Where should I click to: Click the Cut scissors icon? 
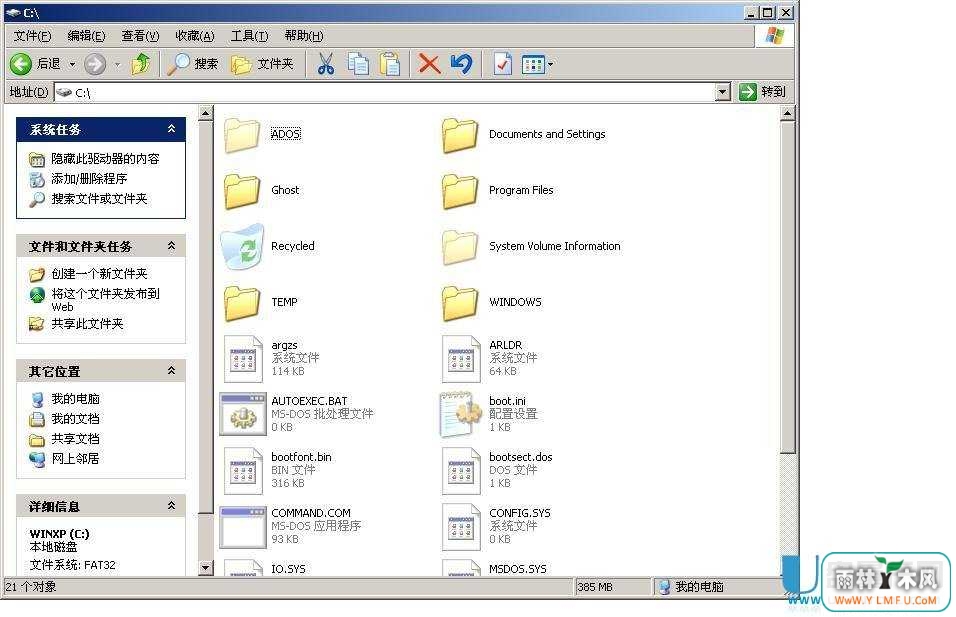pos(326,63)
